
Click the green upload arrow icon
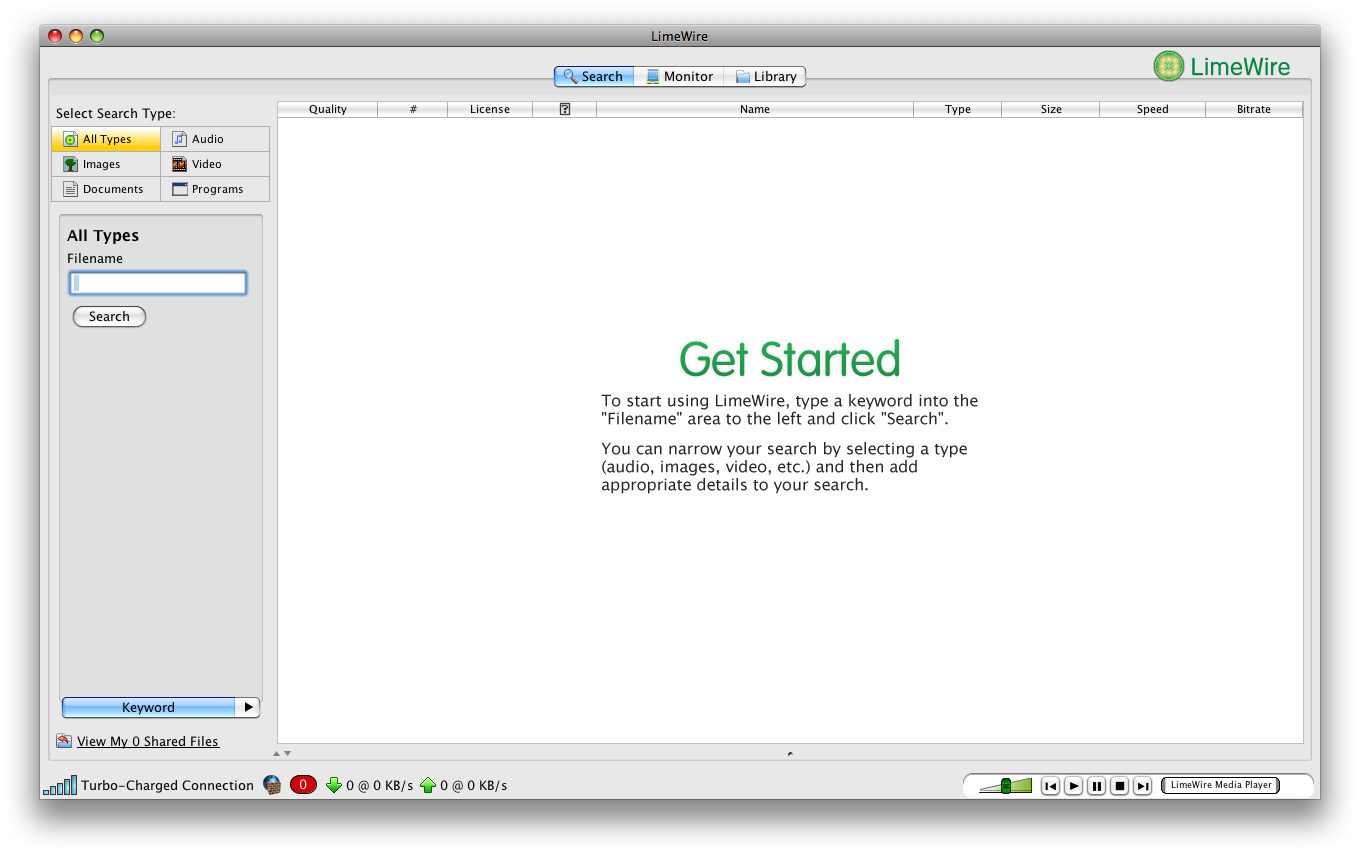tap(428, 785)
